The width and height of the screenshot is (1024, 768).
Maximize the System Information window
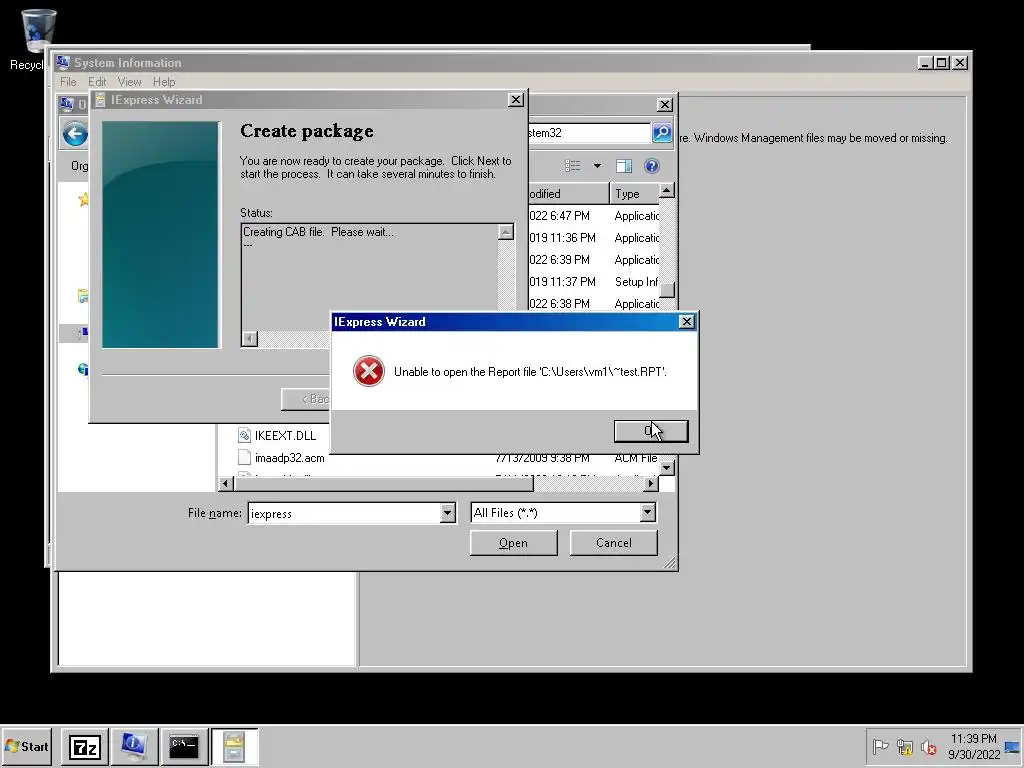click(942, 63)
